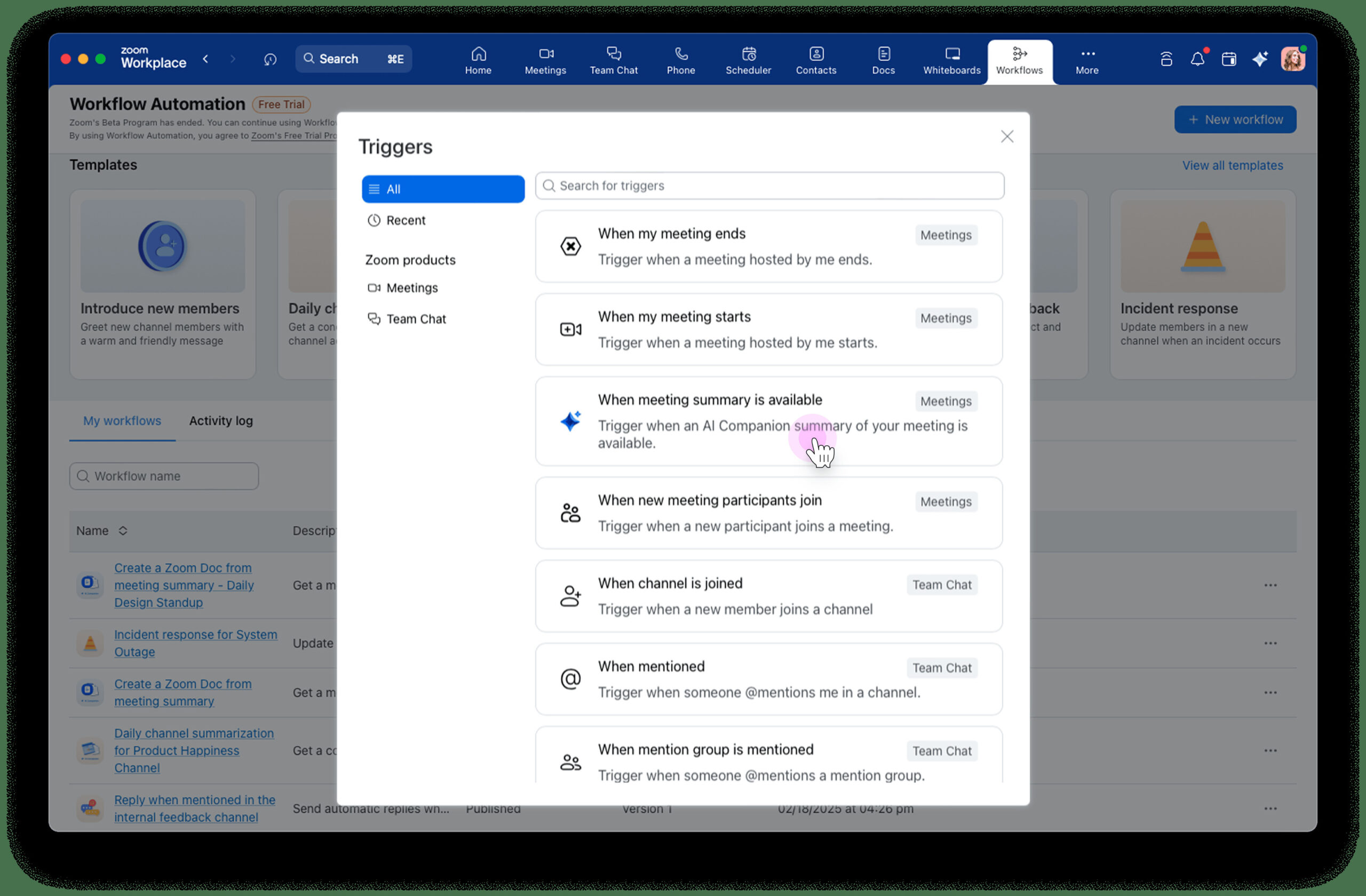Choose the When channel is joined trigger
Image resolution: width=1366 pixels, height=896 pixels.
pos(769,596)
